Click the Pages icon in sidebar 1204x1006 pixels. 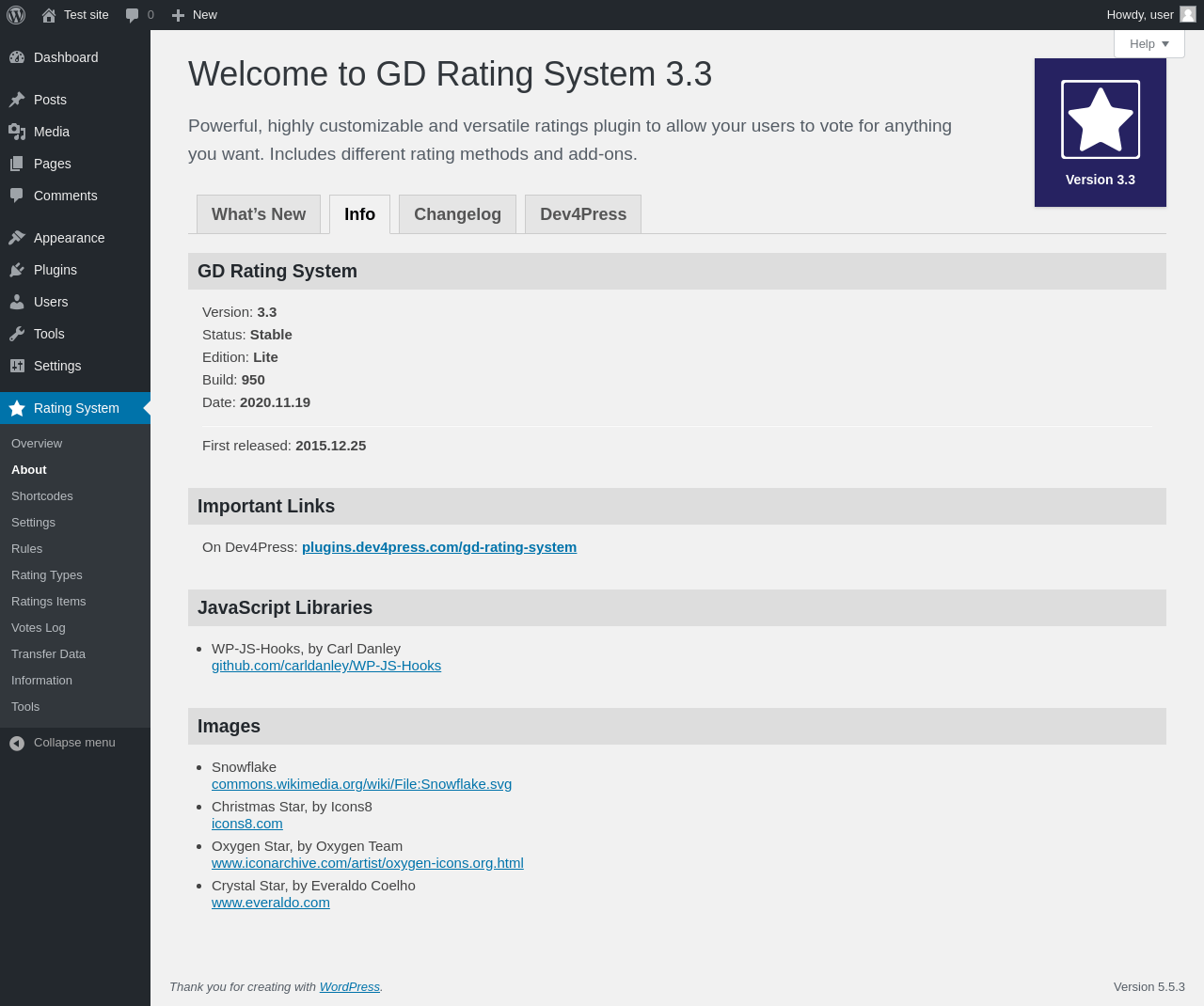(17, 164)
